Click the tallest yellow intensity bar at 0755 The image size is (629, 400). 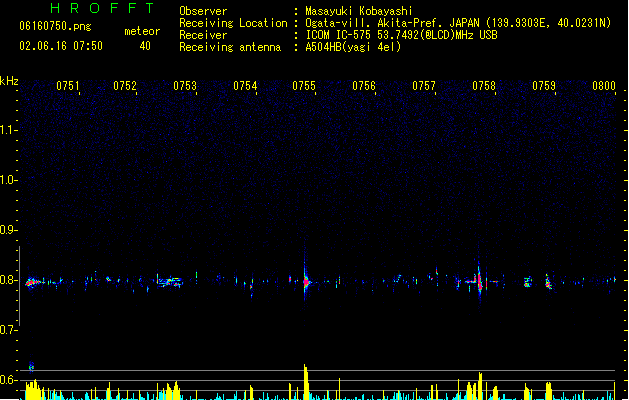[x=306, y=382]
